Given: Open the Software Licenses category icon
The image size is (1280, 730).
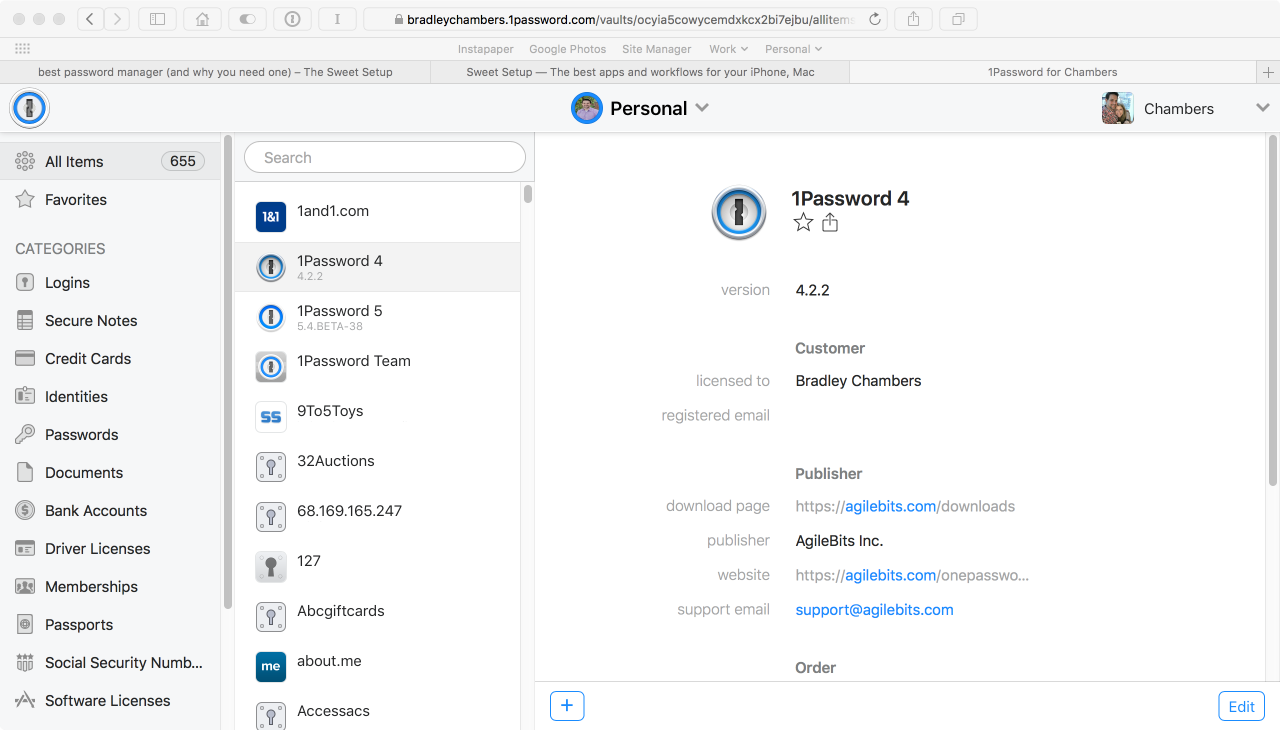Looking at the screenshot, I should 25,701.
